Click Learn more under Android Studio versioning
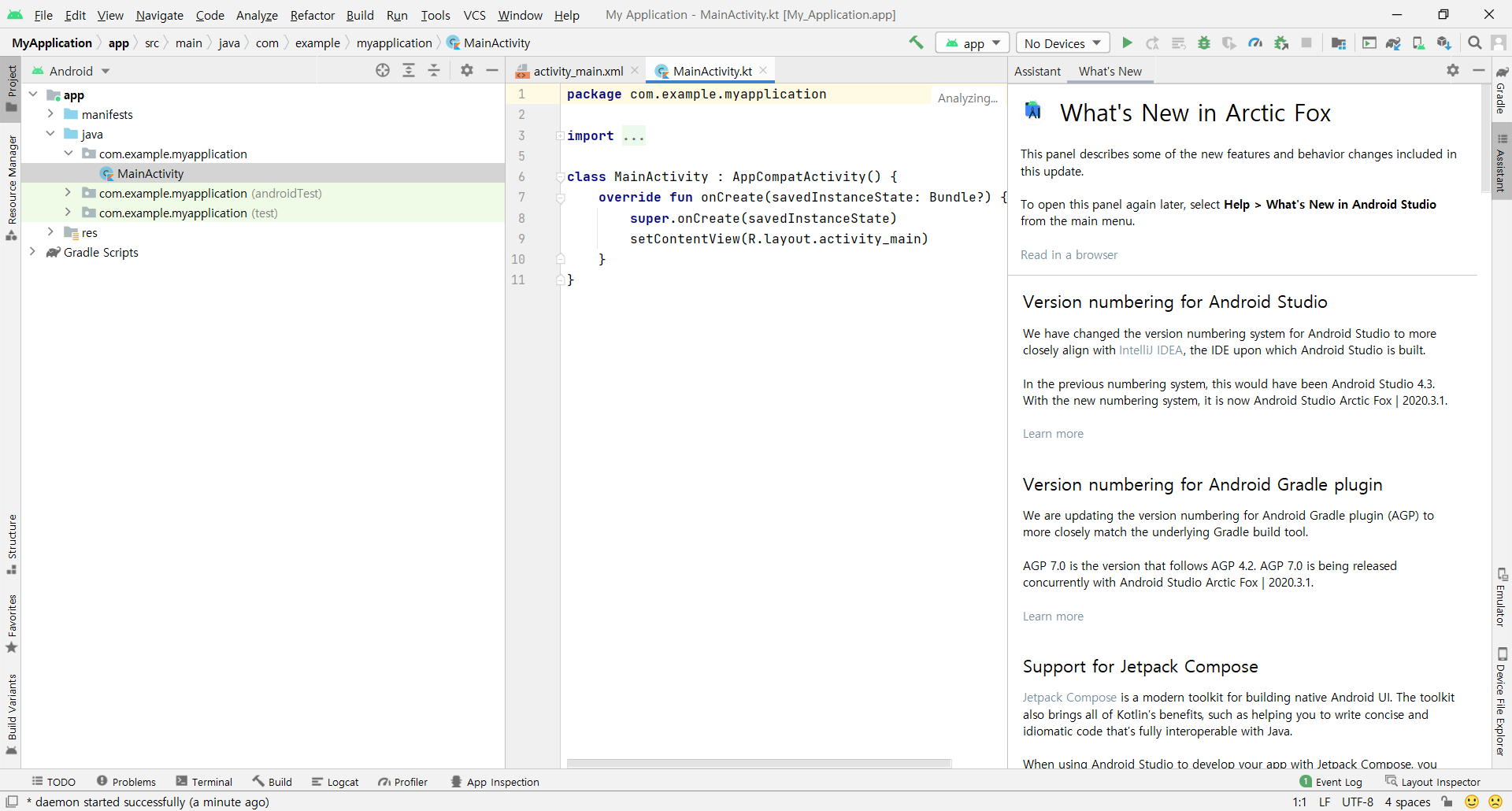 pyautogui.click(x=1053, y=434)
